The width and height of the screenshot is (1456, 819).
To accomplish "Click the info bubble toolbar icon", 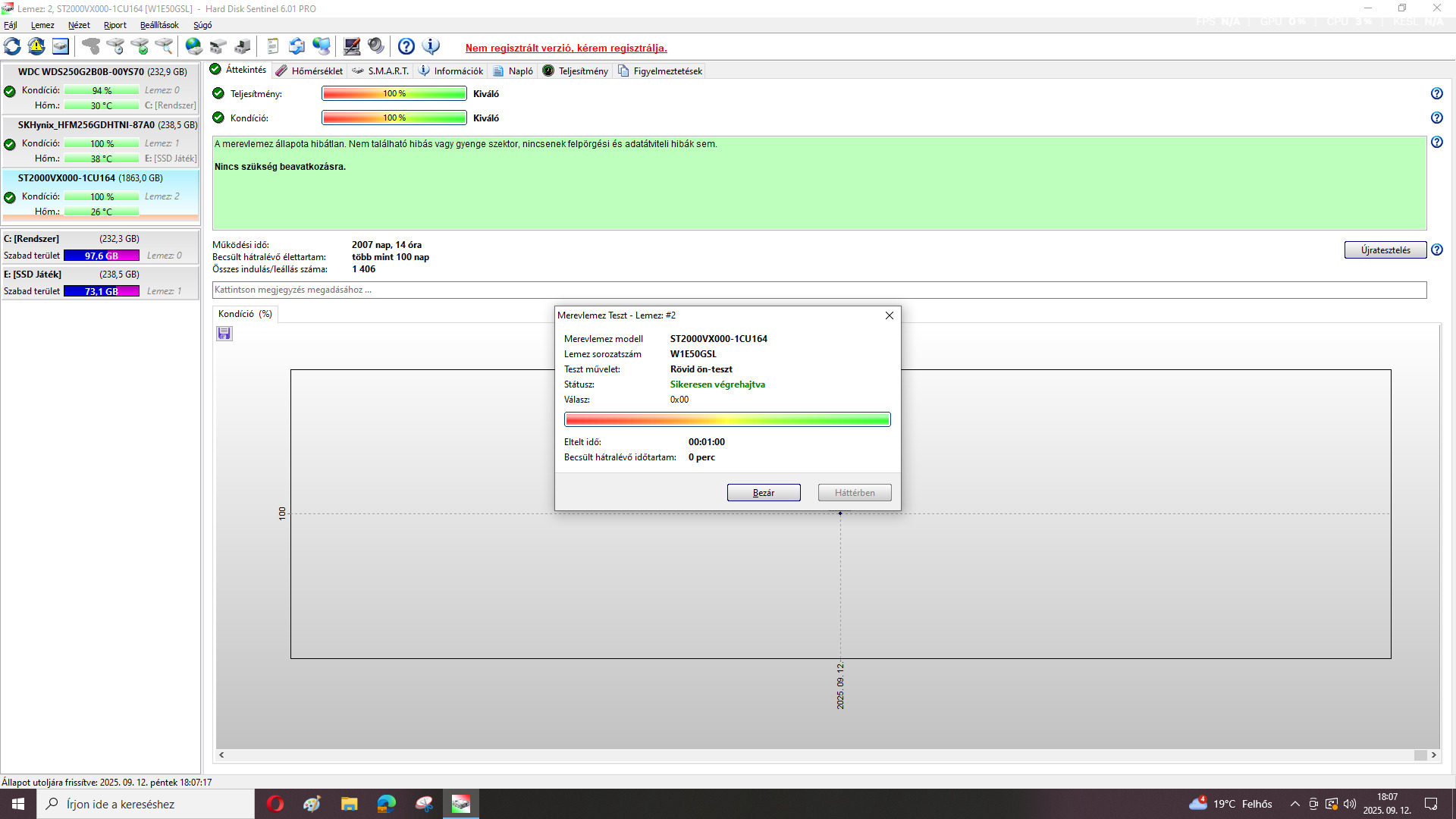I will 431,46.
